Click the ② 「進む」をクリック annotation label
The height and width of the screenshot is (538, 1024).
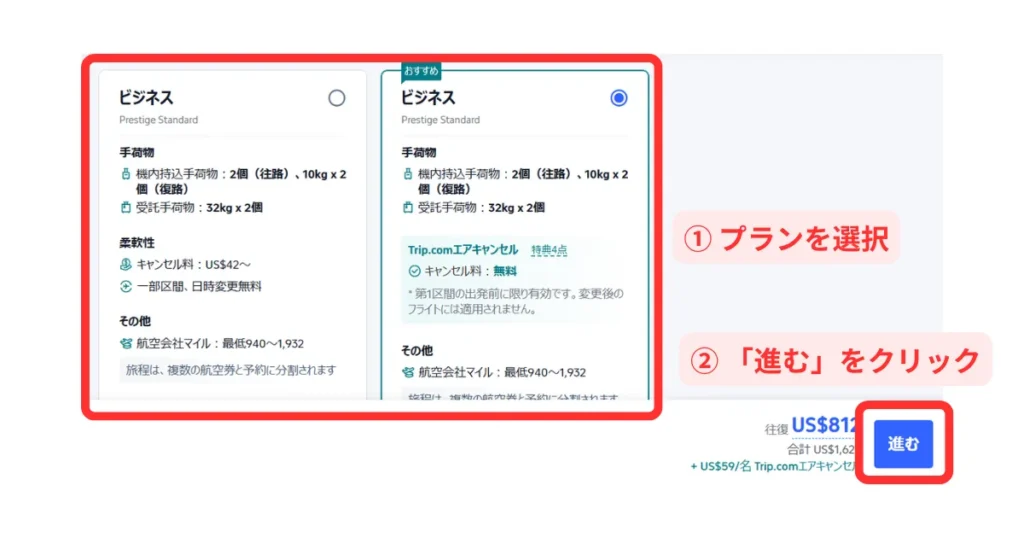pyautogui.click(x=835, y=360)
